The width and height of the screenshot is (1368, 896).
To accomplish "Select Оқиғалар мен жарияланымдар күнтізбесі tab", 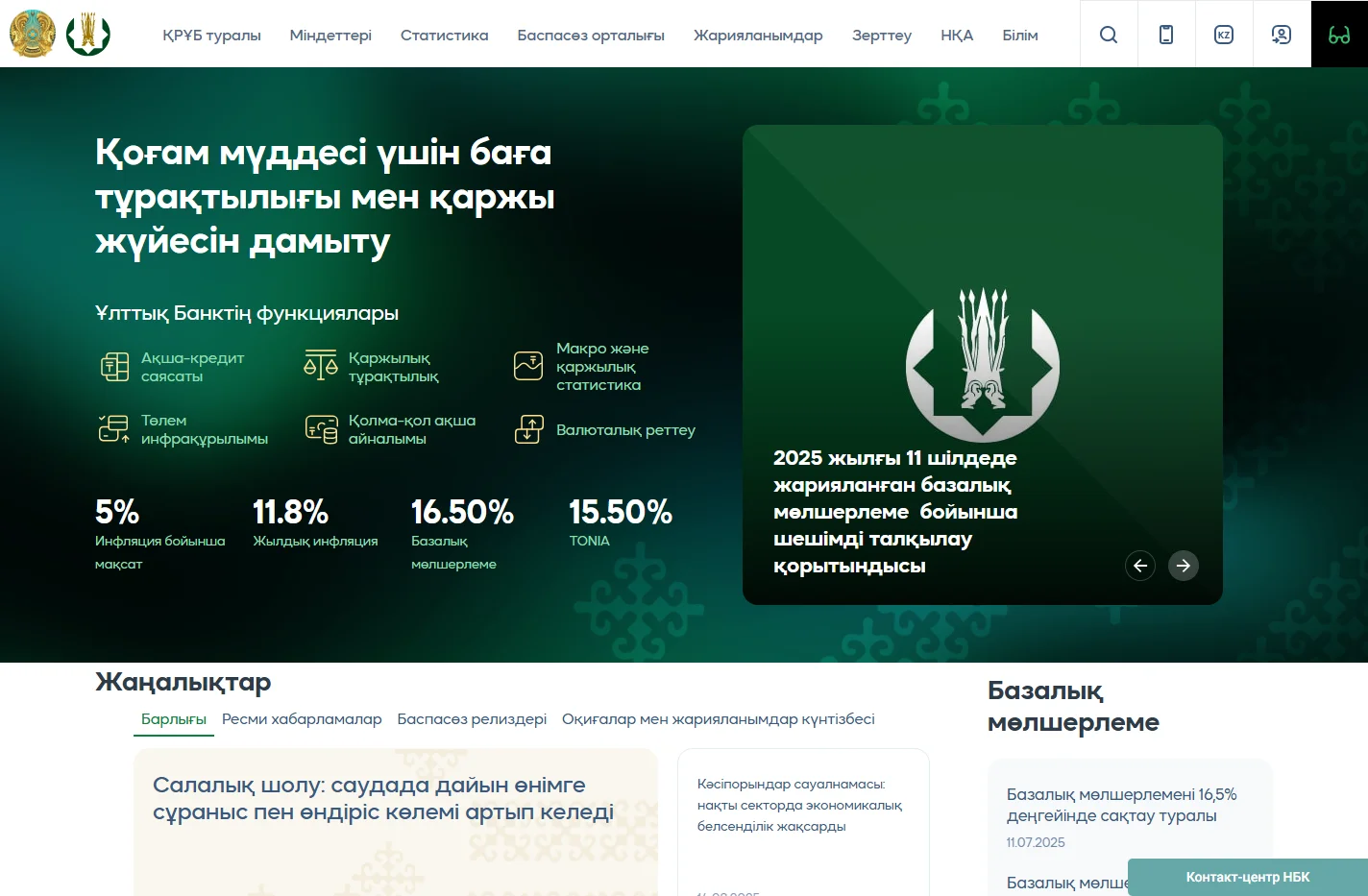I will coord(719,719).
